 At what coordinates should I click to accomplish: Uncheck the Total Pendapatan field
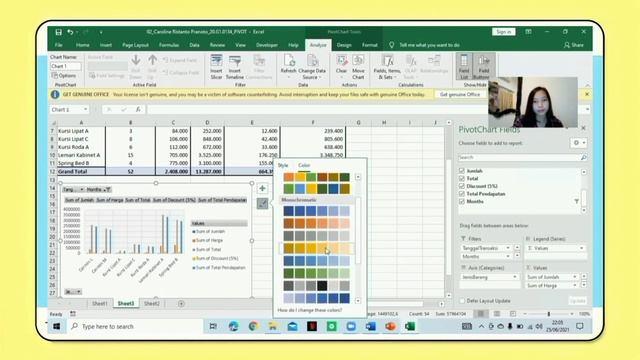click(462, 194)
